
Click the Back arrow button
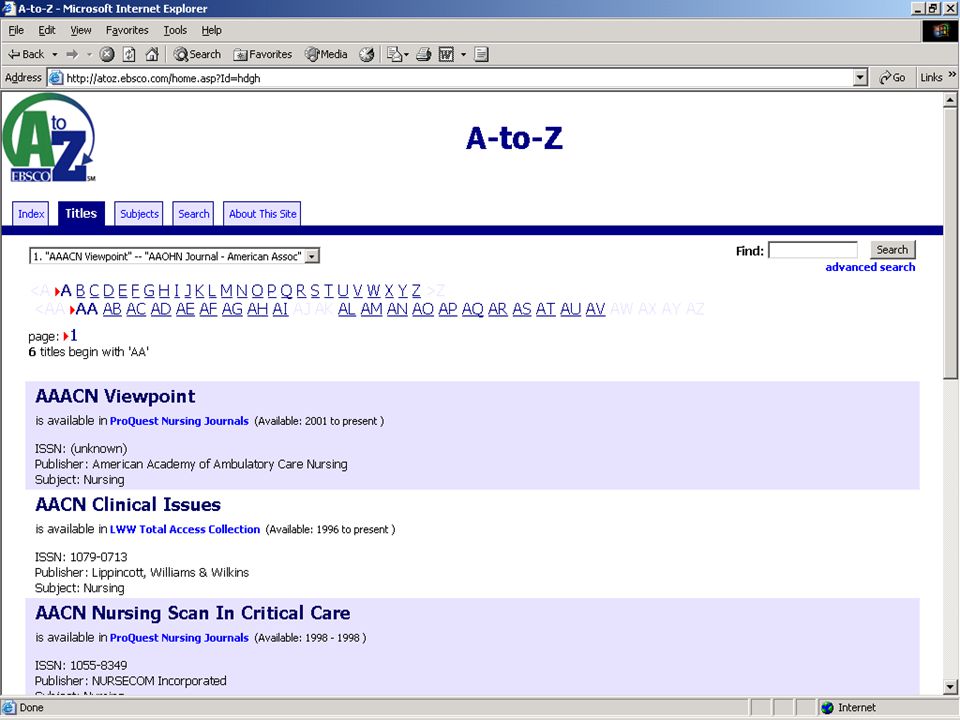click(26, 54)
